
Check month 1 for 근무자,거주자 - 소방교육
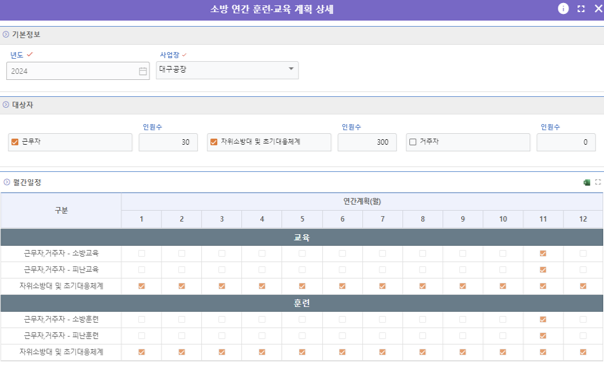click(141, 254)
